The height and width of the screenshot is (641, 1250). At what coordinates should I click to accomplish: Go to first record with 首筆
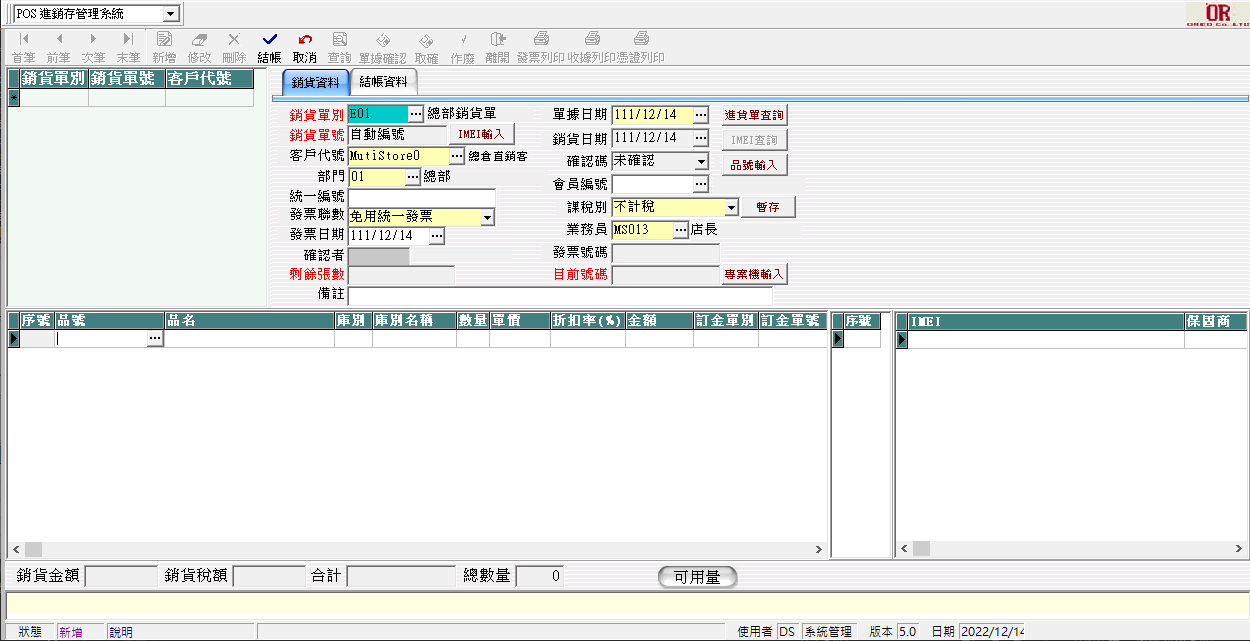coord(24,40)
